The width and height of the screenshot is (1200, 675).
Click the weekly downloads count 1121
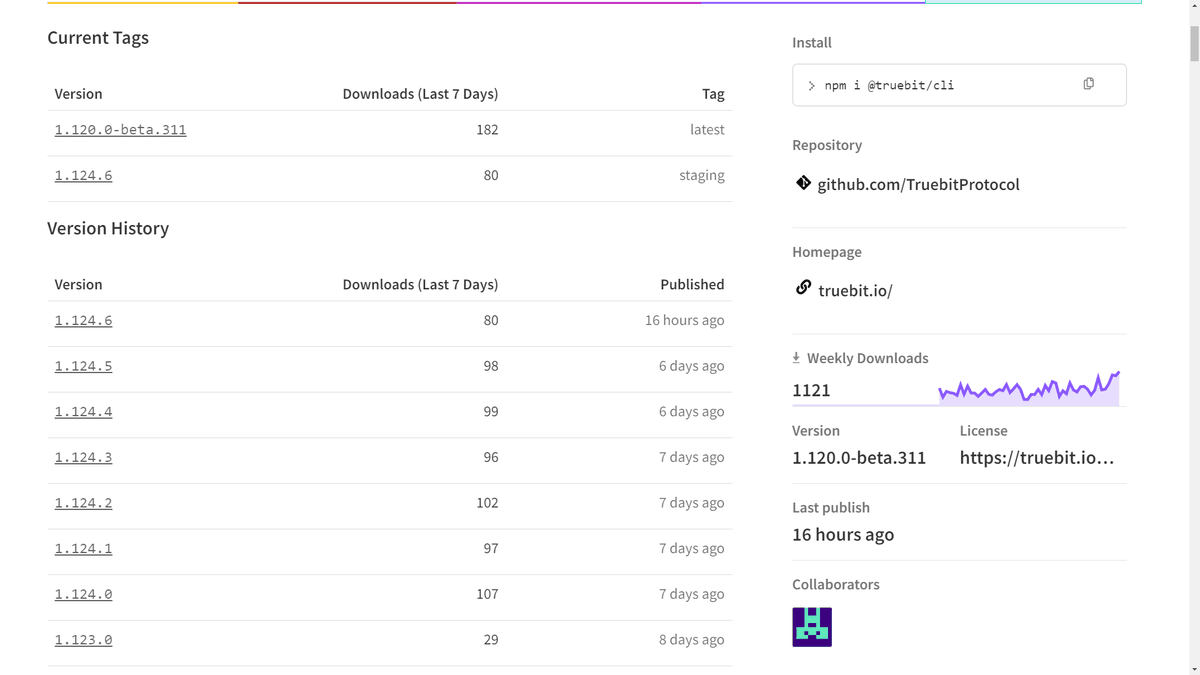[x=811, y=390]
